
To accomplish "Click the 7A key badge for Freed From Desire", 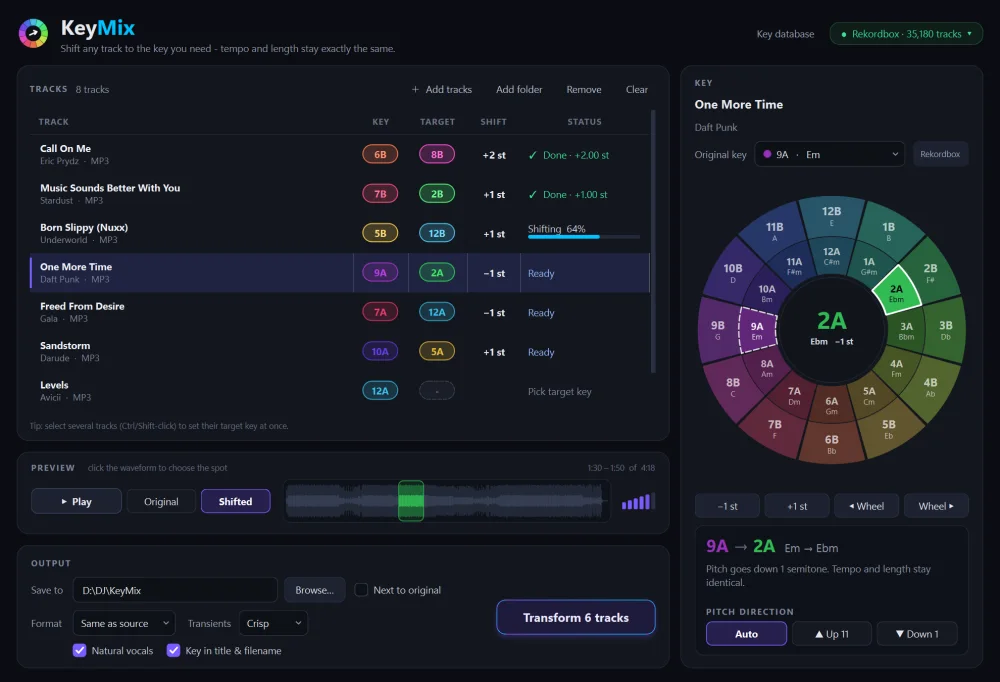I will pos(380,313).
